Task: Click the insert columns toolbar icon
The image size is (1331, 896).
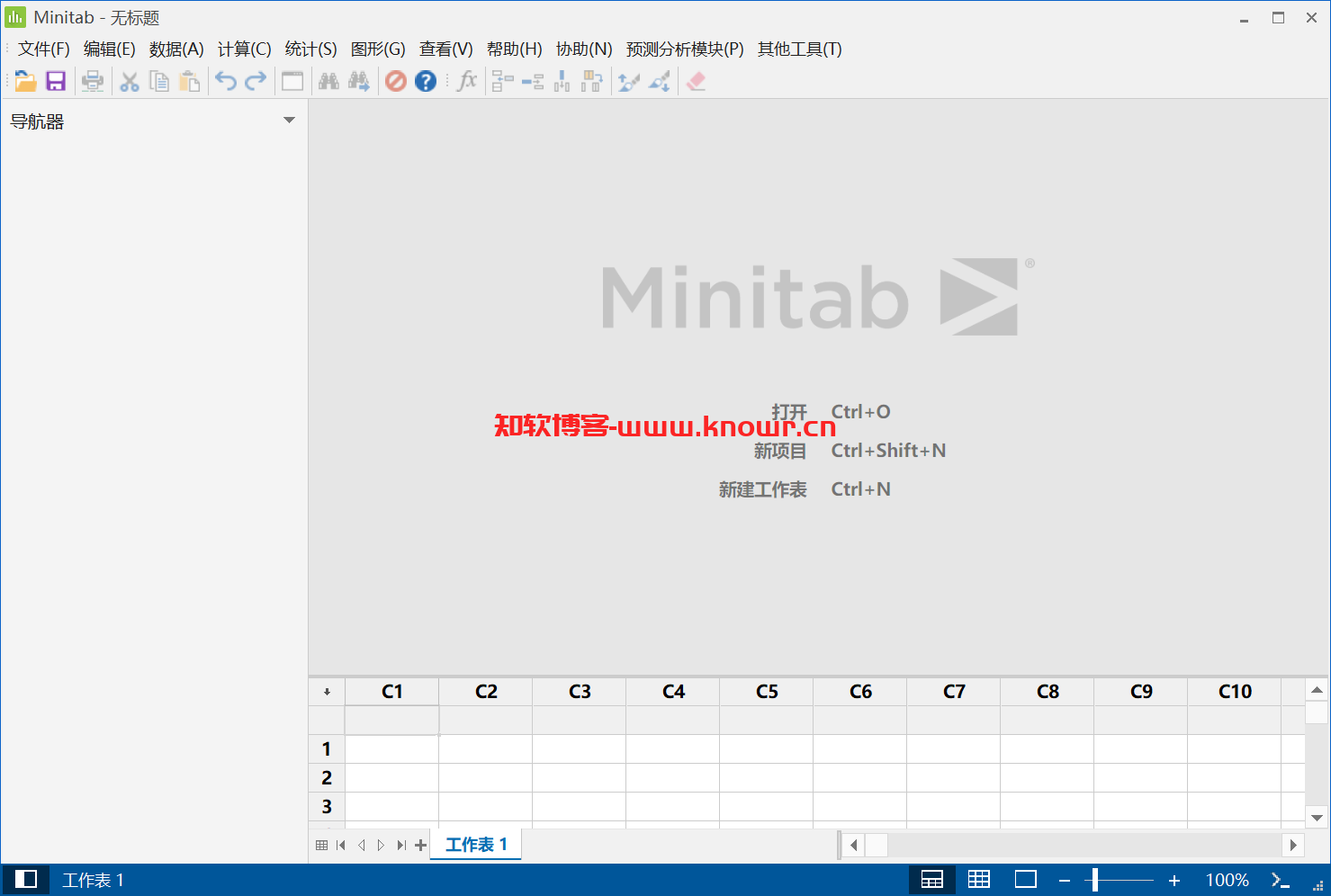Action: click(x=562, y=81)
